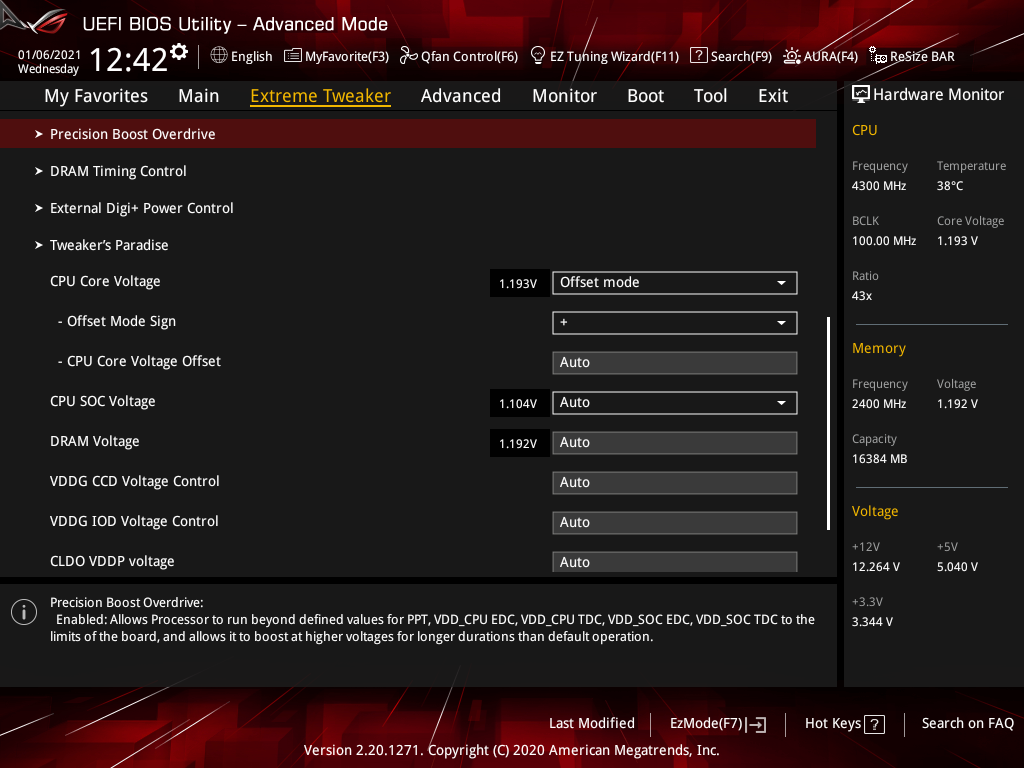Image resolution: width=1024 pixels, height=768 pixels.
Task: Open CPU Core Voltage Offset mode dropdown
Action: click(675, 283)
